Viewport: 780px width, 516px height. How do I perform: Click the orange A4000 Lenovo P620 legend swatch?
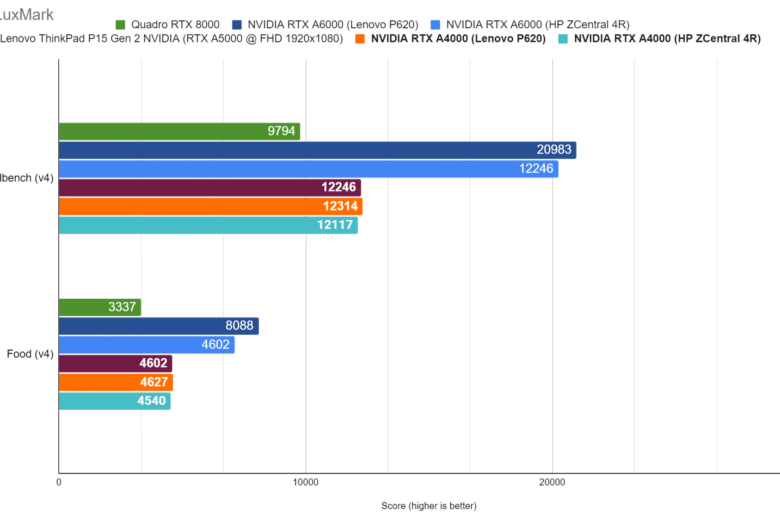(360, 39)
